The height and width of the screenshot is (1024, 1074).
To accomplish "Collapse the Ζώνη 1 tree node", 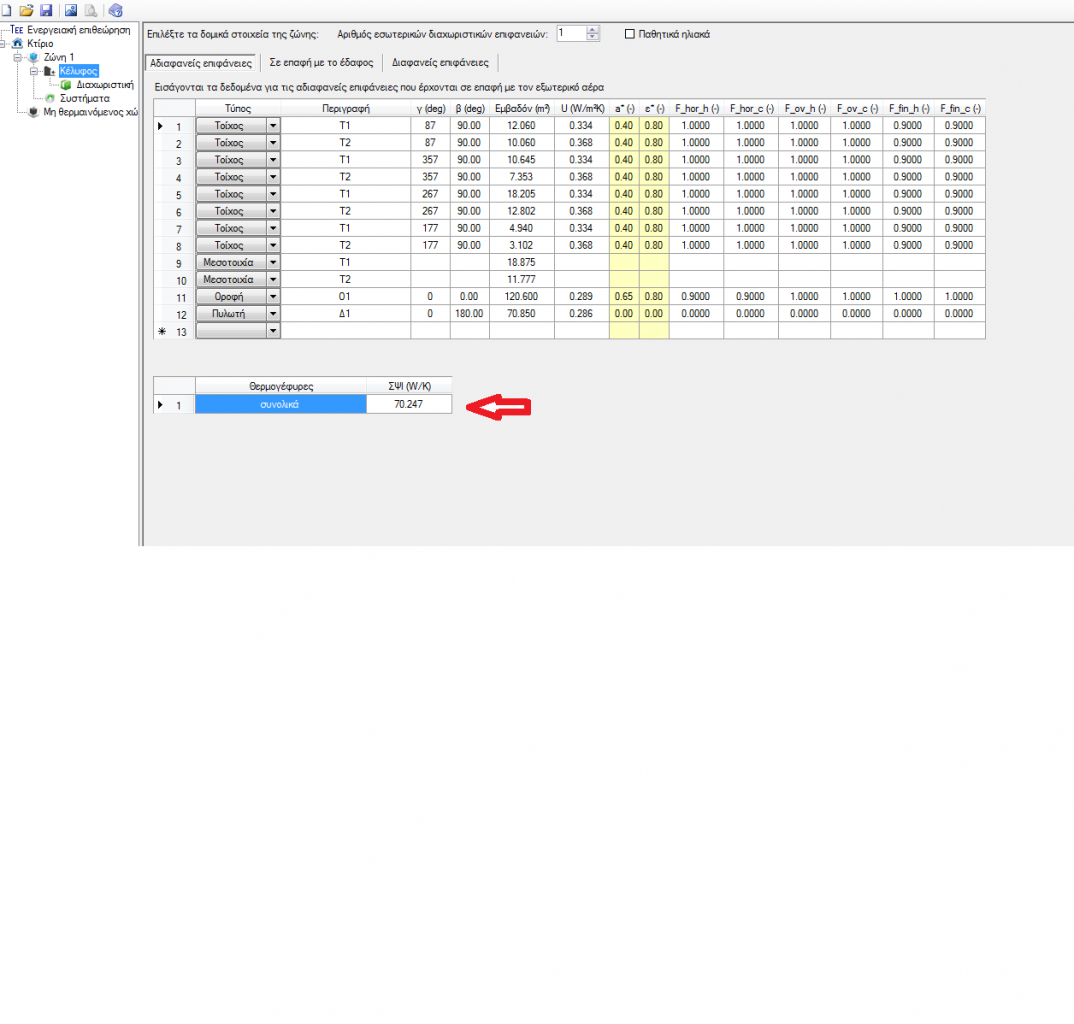I will point(17,57).
